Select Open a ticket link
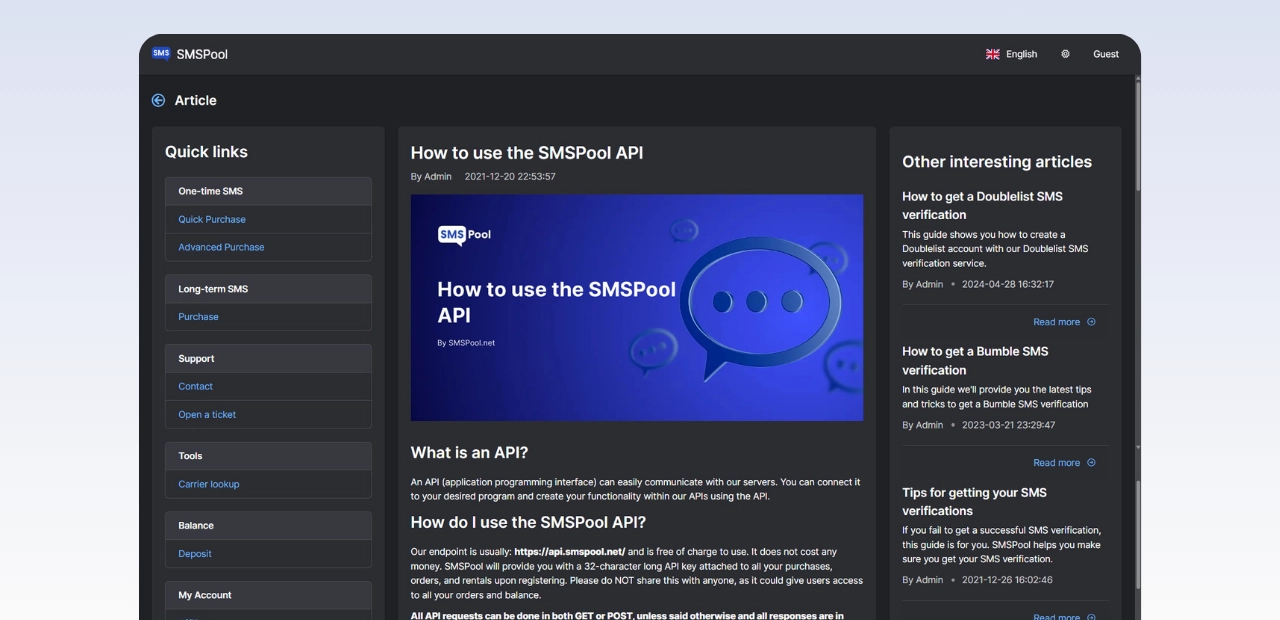 (207, 414)
